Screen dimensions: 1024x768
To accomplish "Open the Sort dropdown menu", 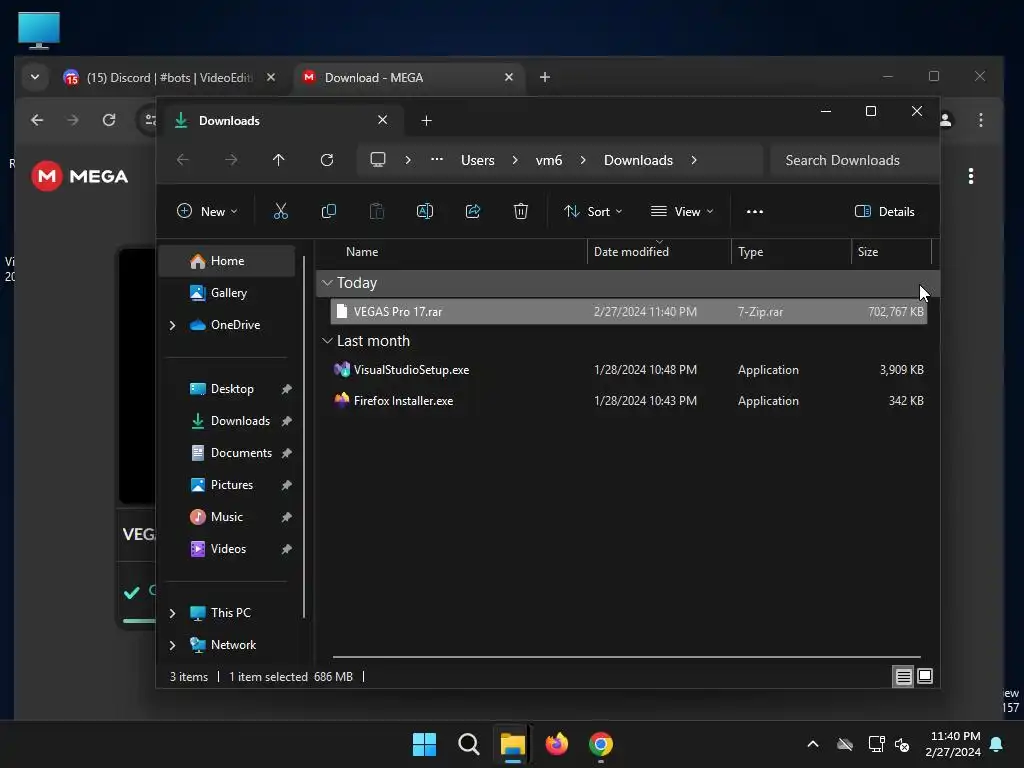I will pyautogui.click(x=593, y=211).
